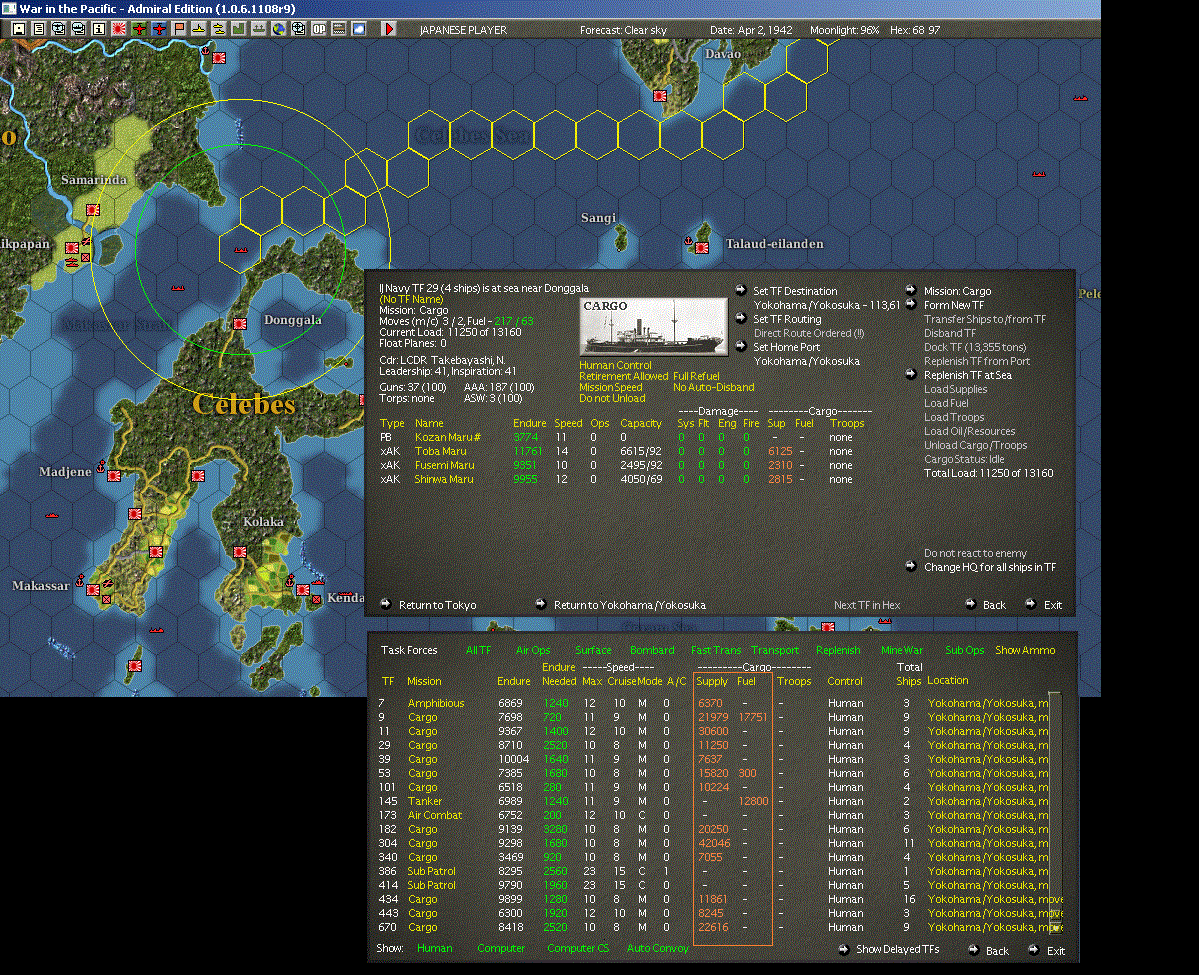Click the OP toolbar icon

click(319, 29)
